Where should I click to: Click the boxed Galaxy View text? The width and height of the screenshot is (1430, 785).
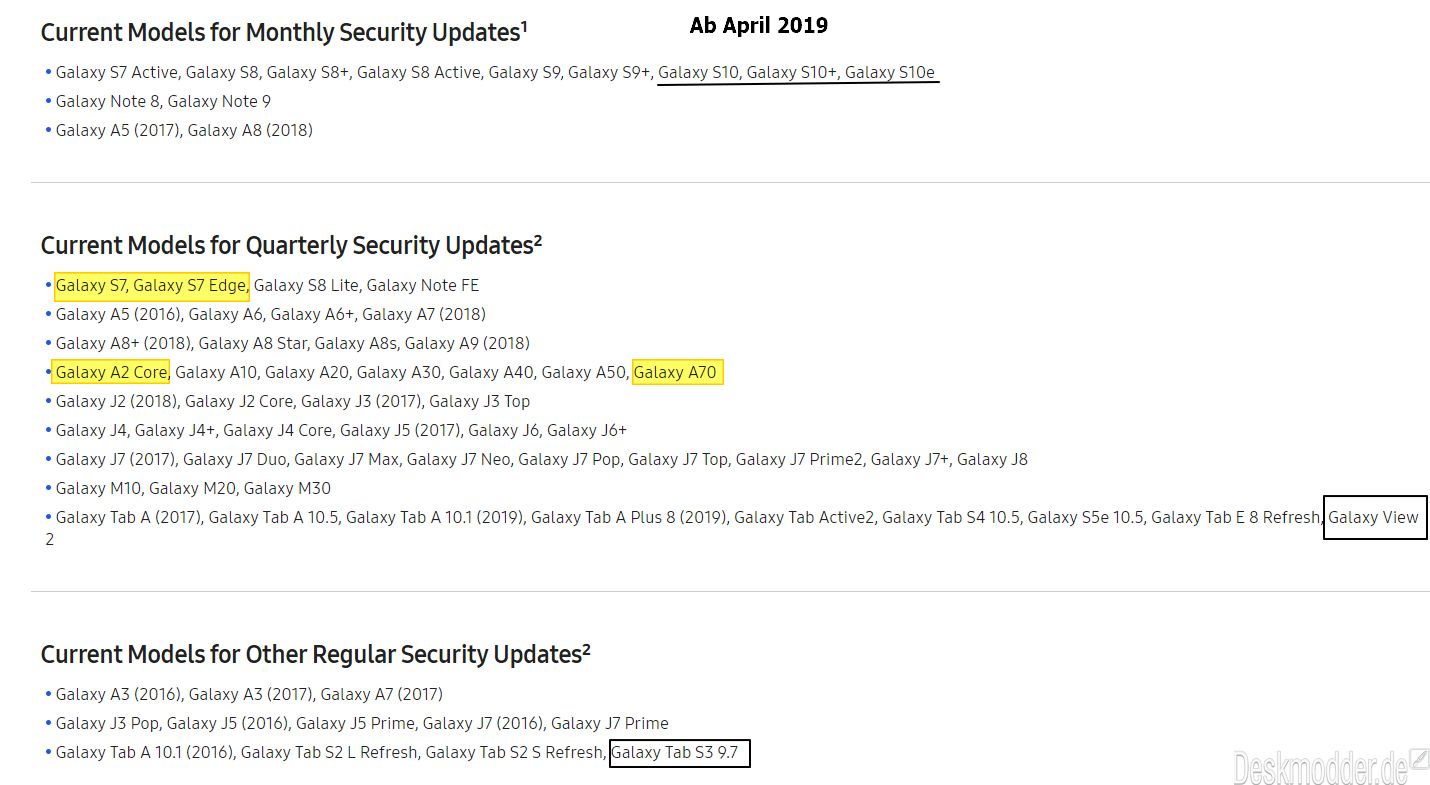tap(1374, 517)
